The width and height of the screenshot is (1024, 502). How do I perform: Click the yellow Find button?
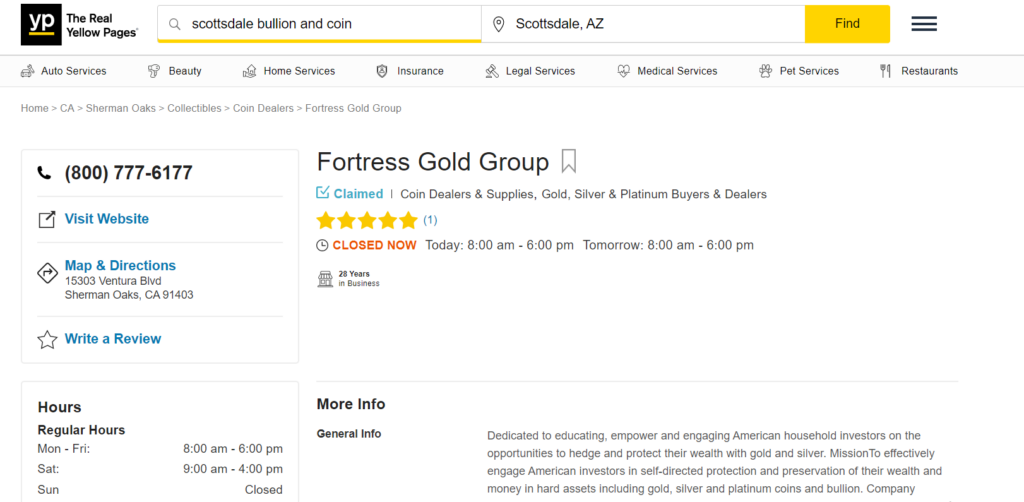[847, 24]
